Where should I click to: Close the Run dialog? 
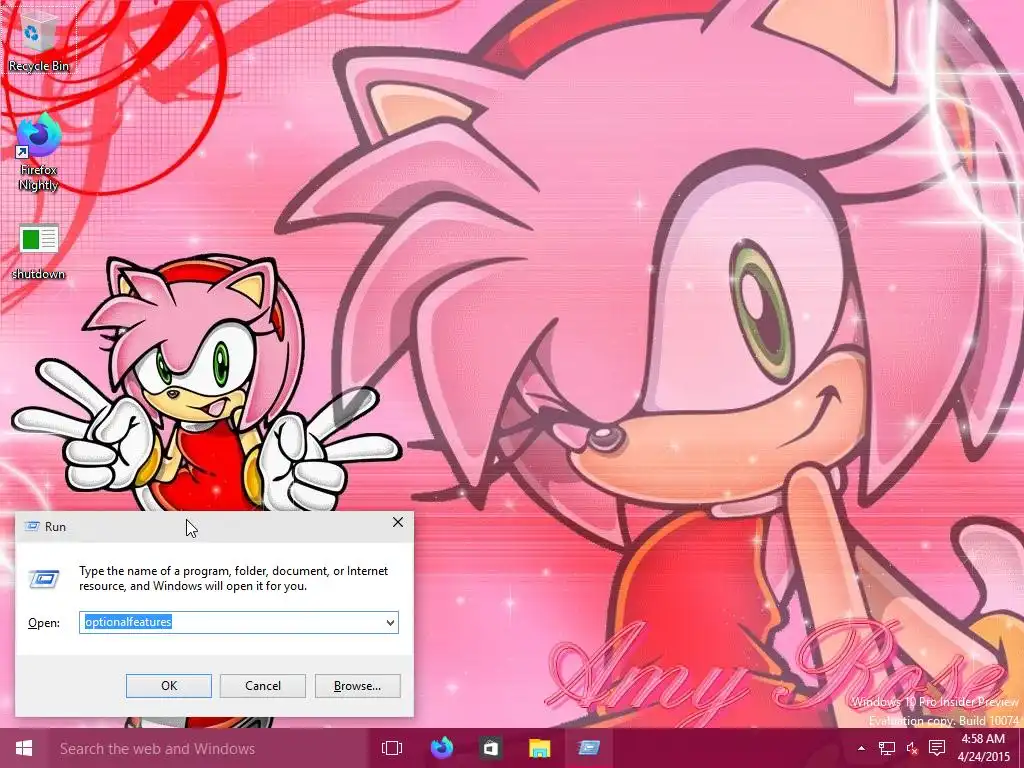(x=398, y=522)
